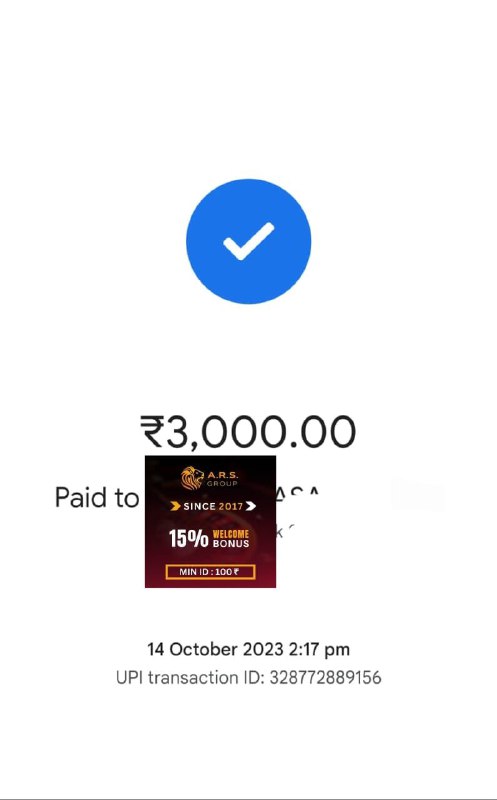Image resolution: width=497 pixels, height=800 pixels.
Task: Click the faint grey box beside recipient
Action: [x=416, y=494]
